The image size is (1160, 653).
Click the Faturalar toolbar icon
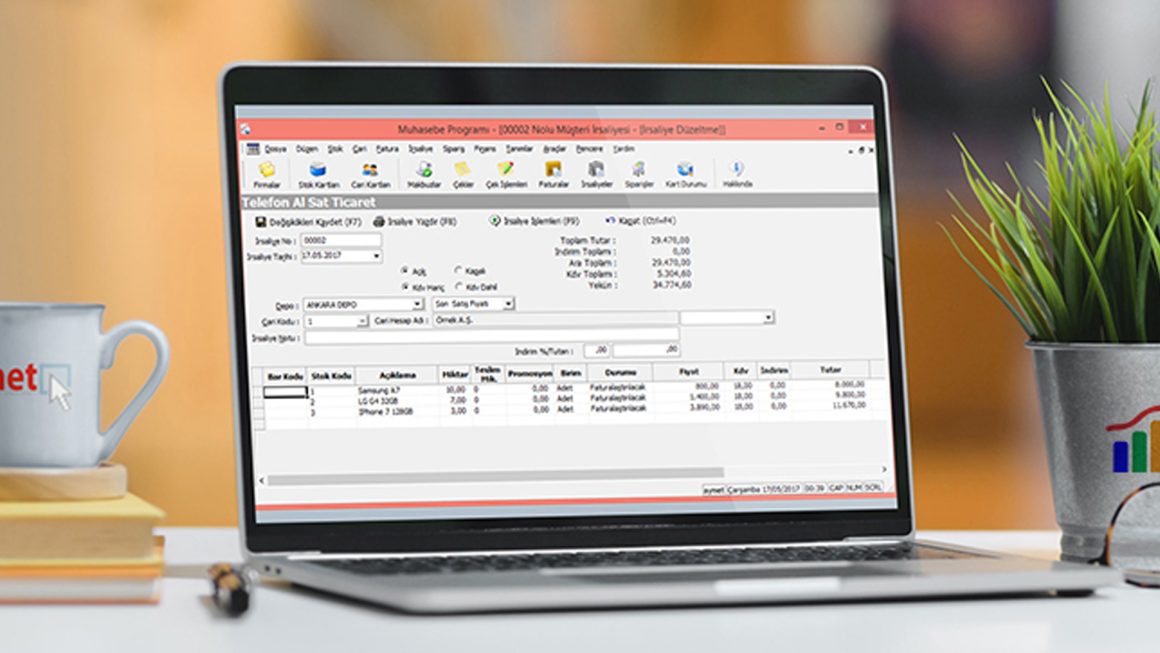(553, 172)
